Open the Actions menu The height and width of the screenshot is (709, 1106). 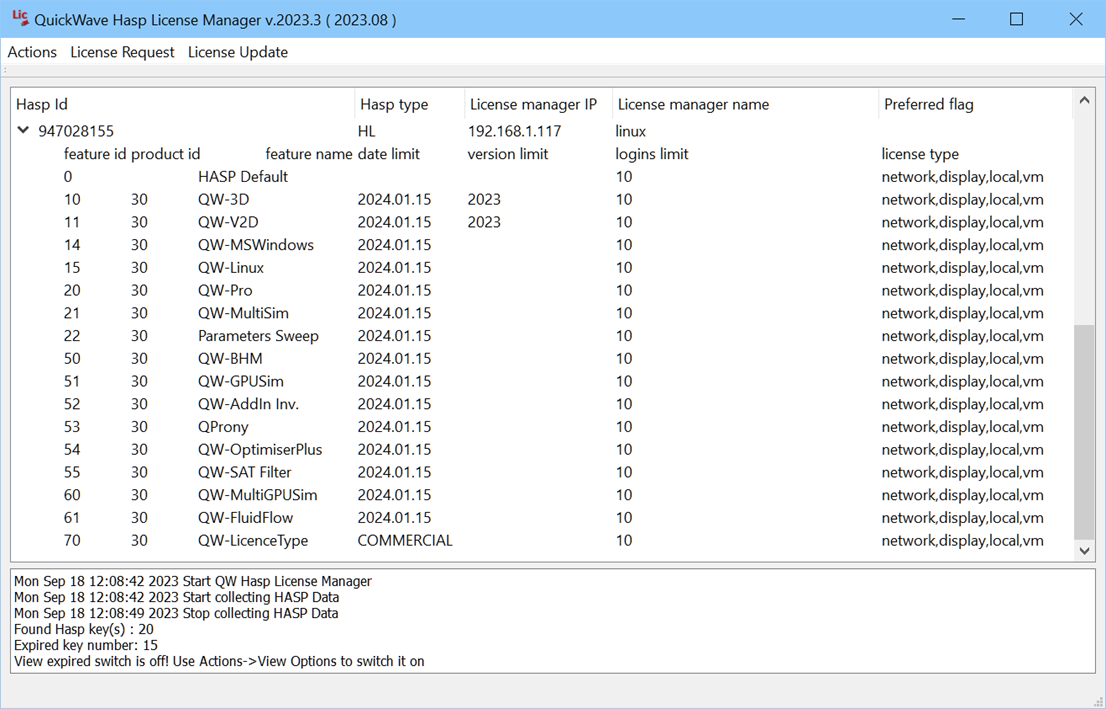(x=32, y=52)
